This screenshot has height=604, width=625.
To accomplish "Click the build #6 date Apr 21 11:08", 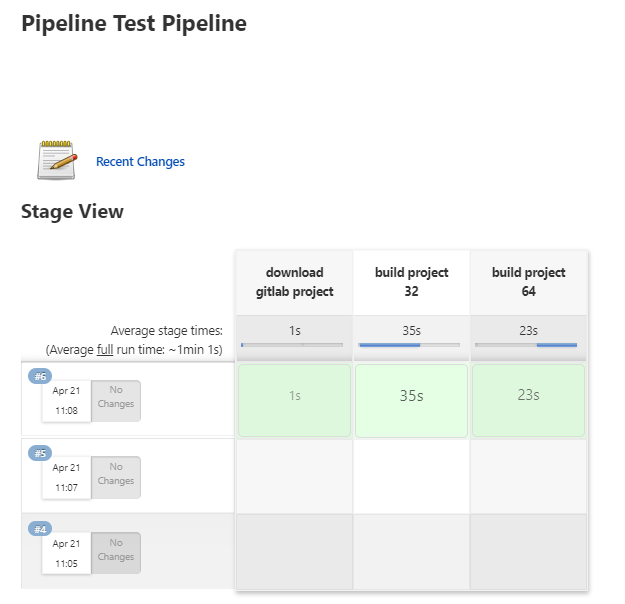I will click(x=66, y=401).
